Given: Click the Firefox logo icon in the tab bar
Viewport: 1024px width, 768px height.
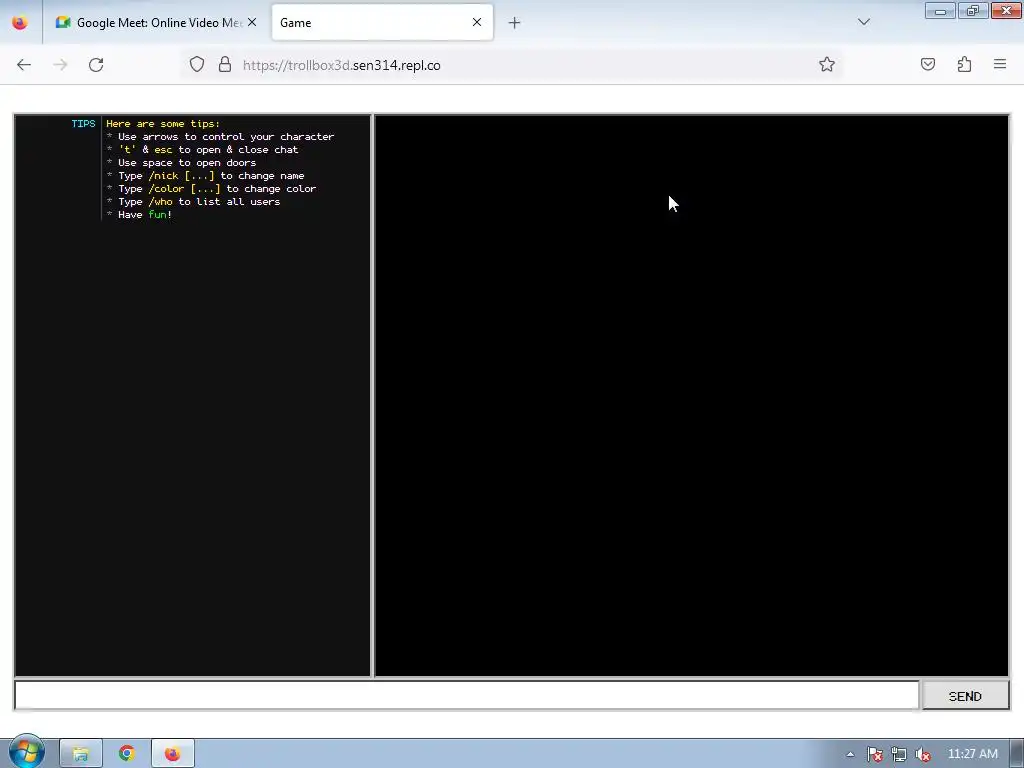Looking at the screenshot, I should pyautogui.click(x=20, y=22).
